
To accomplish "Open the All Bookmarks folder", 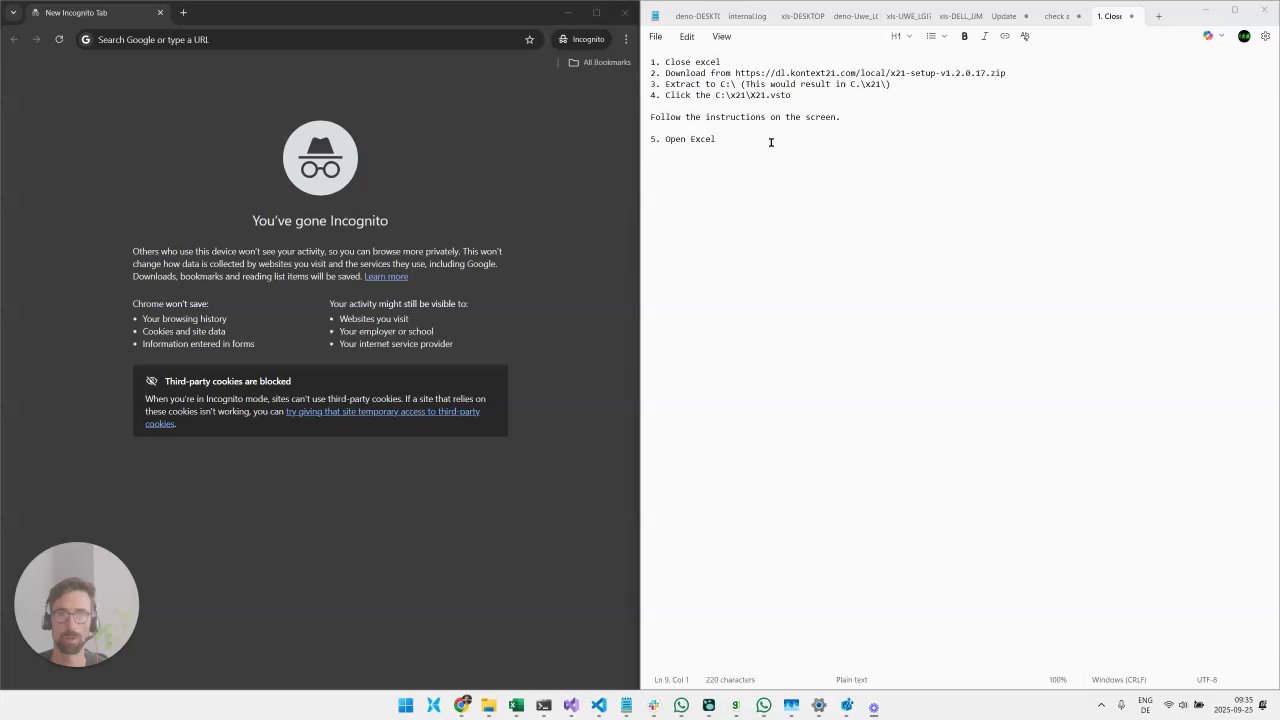I will 599,62.
